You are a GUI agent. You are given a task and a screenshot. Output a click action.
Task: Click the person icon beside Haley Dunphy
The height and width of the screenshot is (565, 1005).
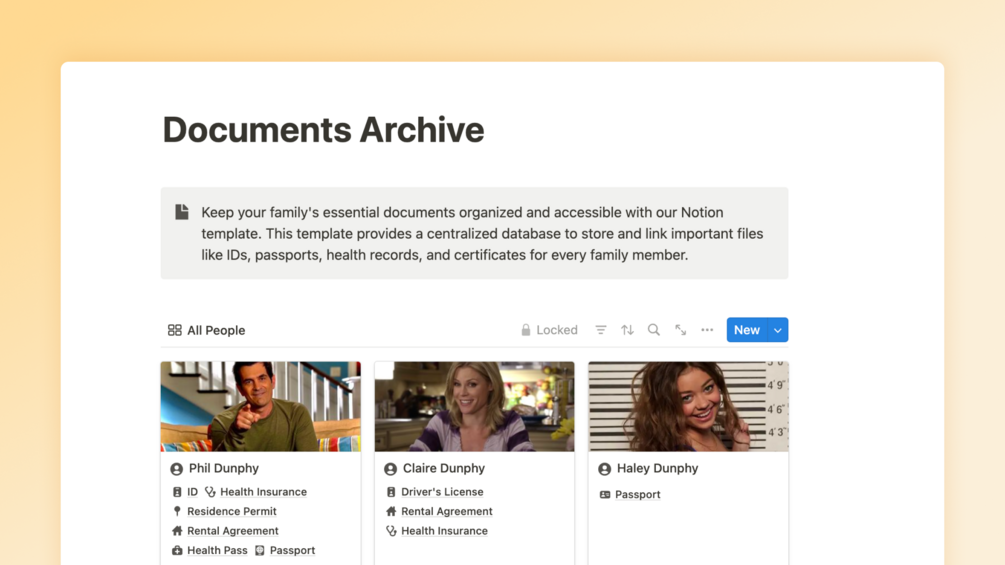tap(604, 469)
